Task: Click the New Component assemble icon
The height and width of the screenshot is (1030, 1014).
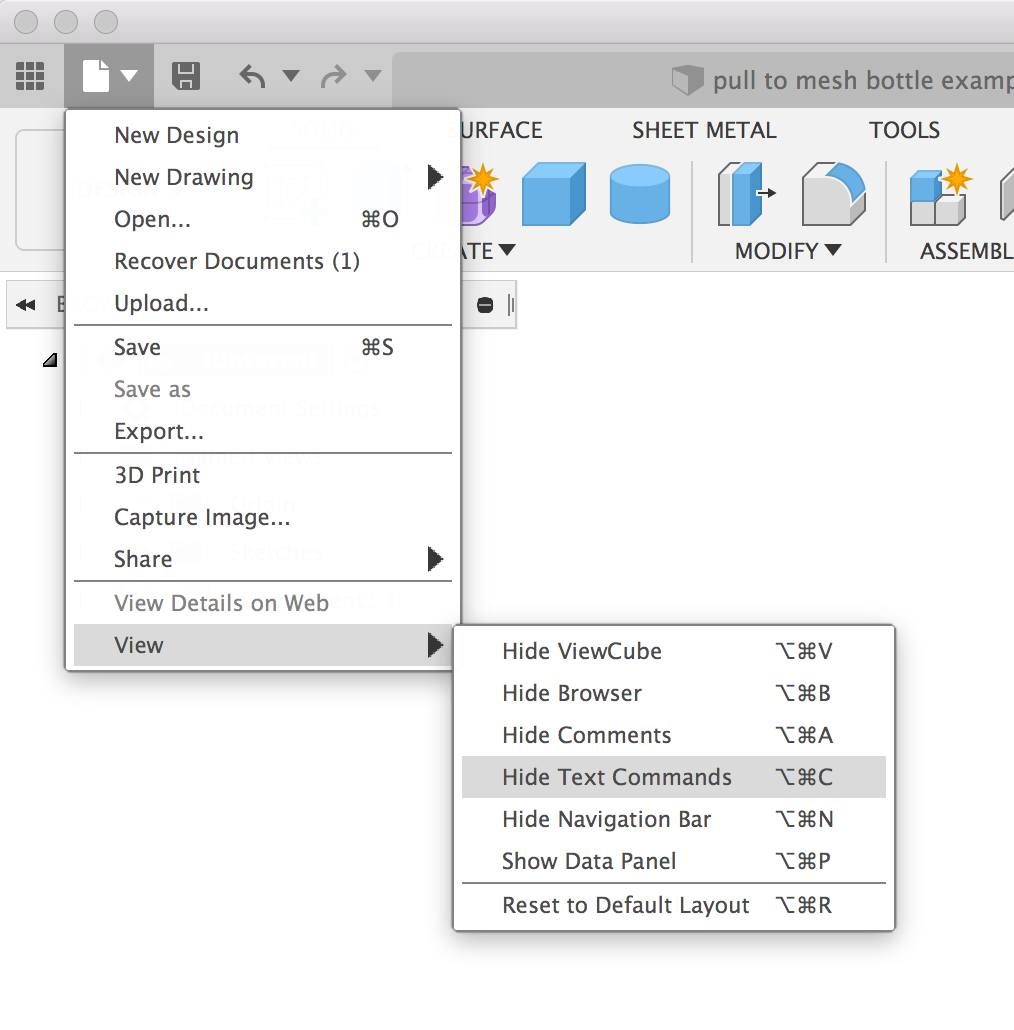Action: pos(940,194)
